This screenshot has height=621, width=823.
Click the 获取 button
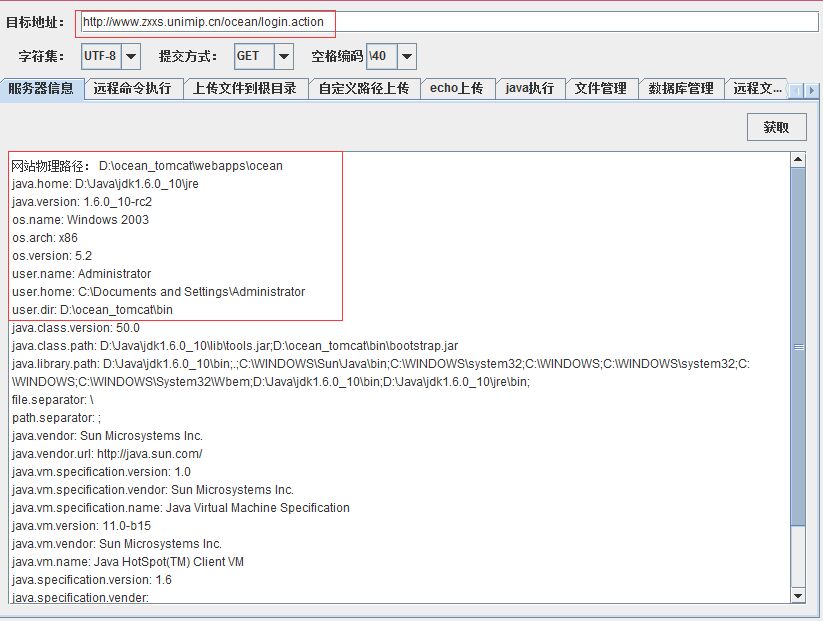[x=776, y=127]
